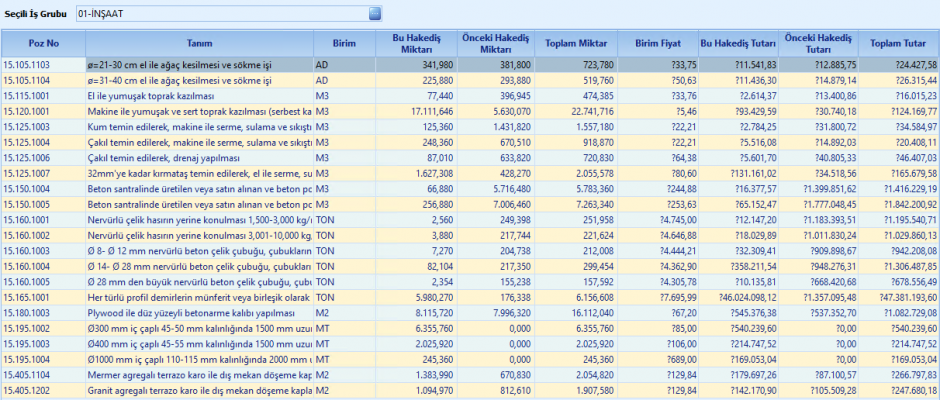Select the 'Granit agregalı terrazo karo' row
The width and height of the screenshot is (940, 400).
[x=198, y=391]
